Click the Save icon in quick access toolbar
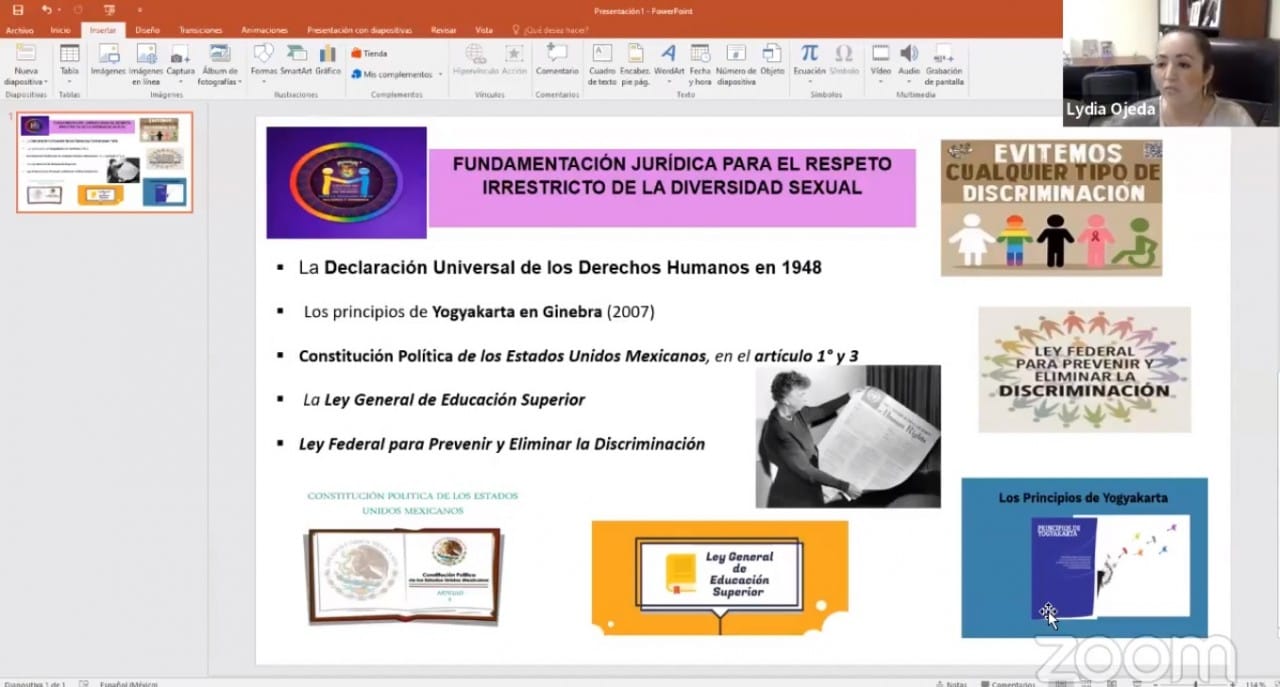The height and width of the screenshot is (687, 1280). pos(18,10)
